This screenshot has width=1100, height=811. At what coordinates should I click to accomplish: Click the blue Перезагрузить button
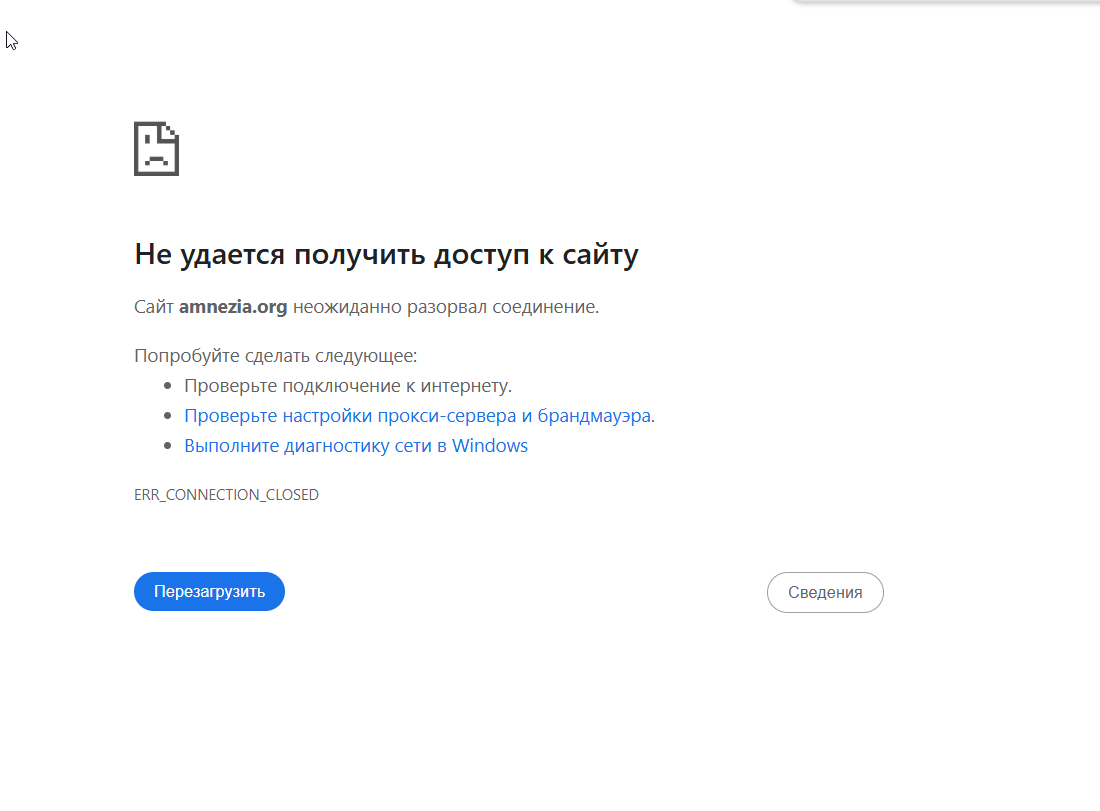209,591
